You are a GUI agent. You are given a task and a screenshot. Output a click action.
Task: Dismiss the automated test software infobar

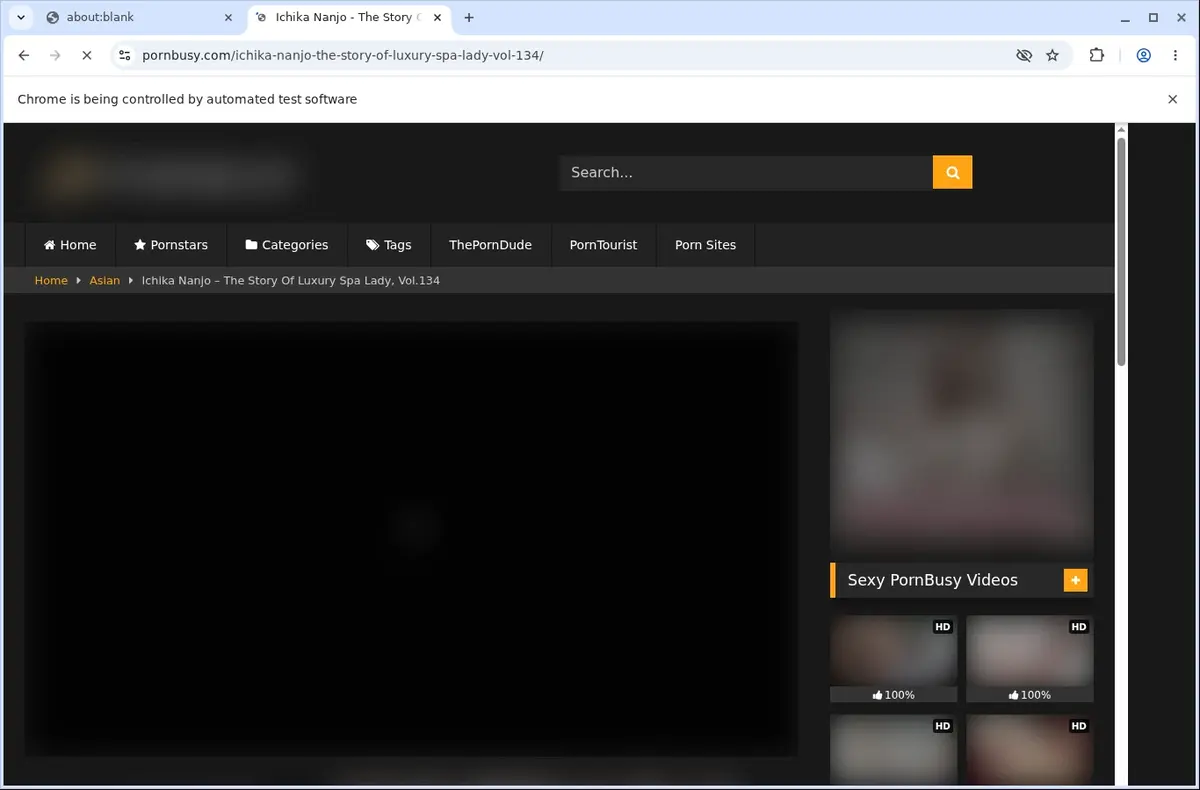point(1173,99)
